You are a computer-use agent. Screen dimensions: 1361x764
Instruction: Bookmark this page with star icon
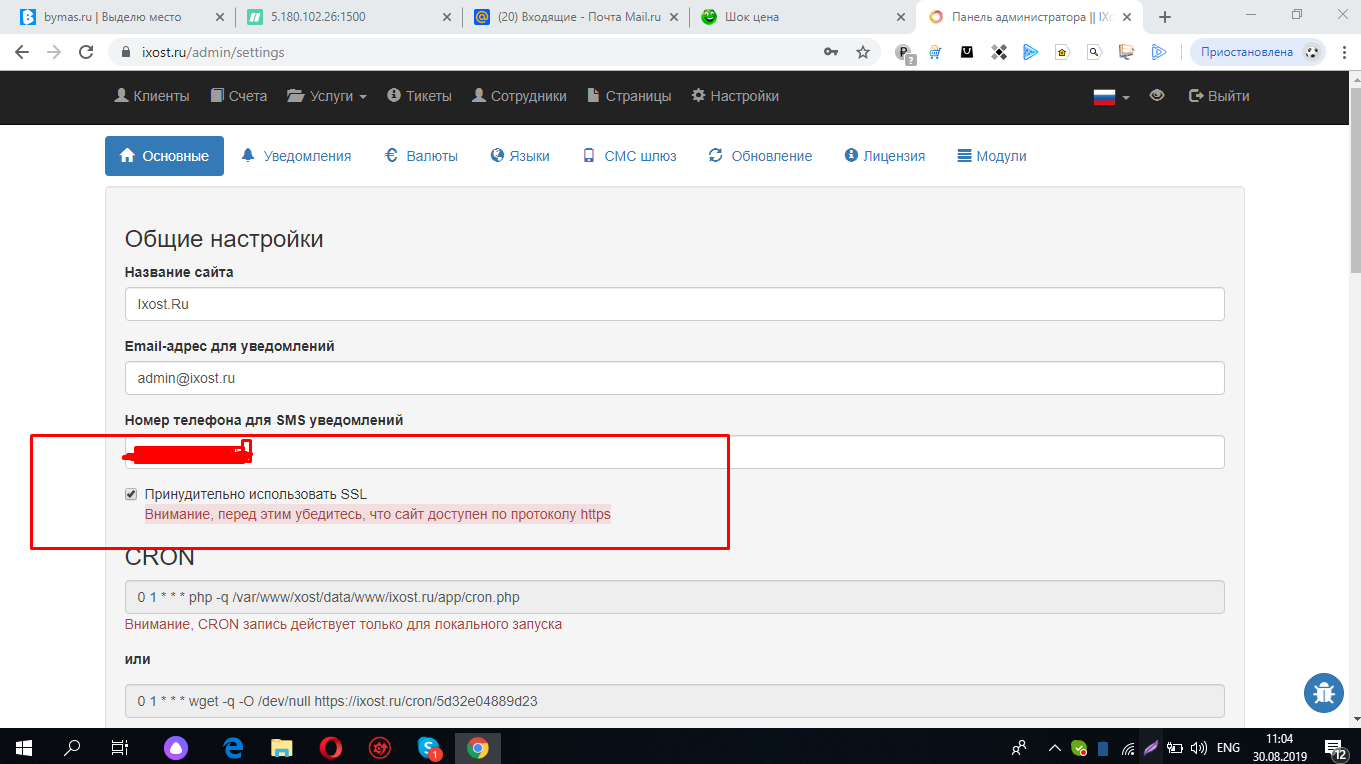point(863,52)
